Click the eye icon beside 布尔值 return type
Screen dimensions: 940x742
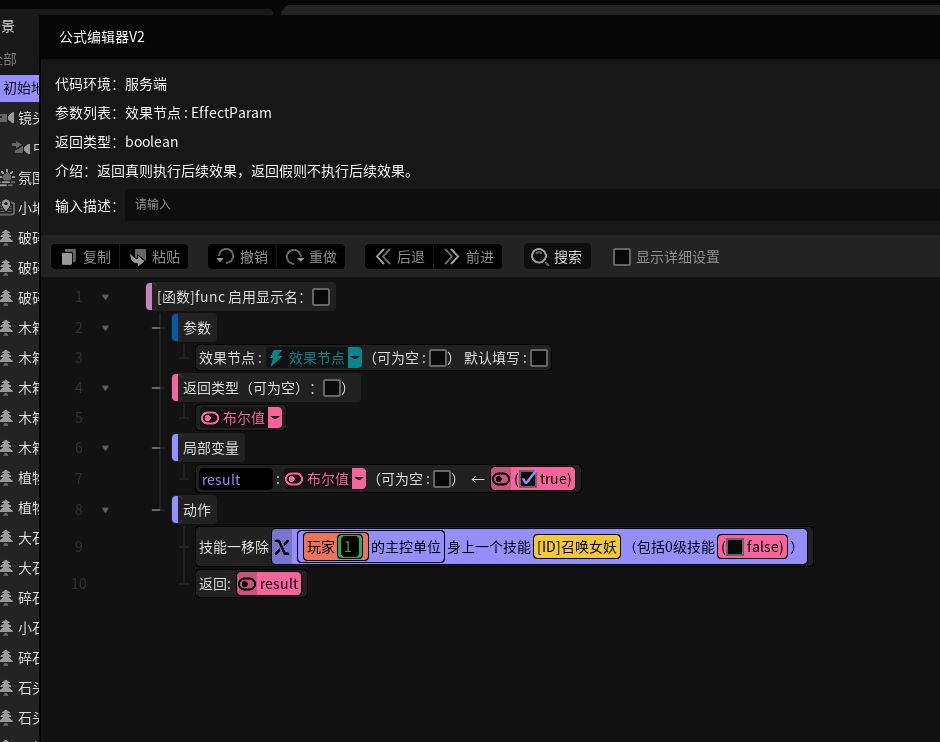point(210,418)
